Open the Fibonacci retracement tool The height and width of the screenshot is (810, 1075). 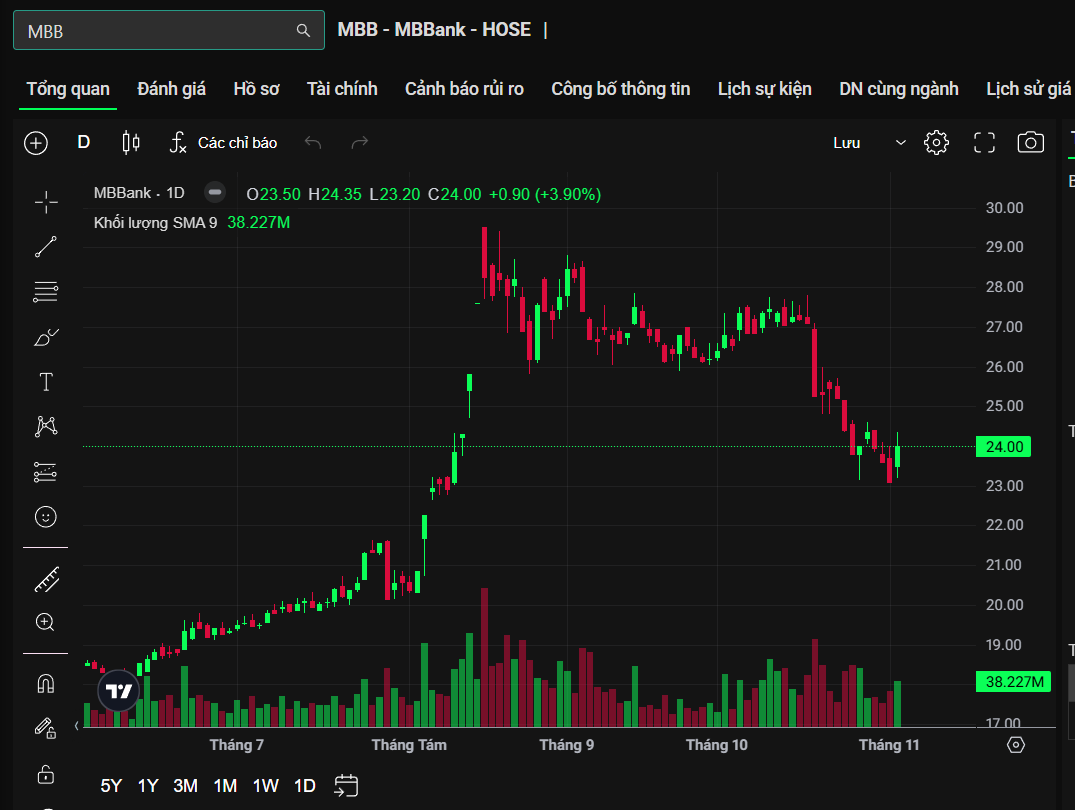pos(46,292)
